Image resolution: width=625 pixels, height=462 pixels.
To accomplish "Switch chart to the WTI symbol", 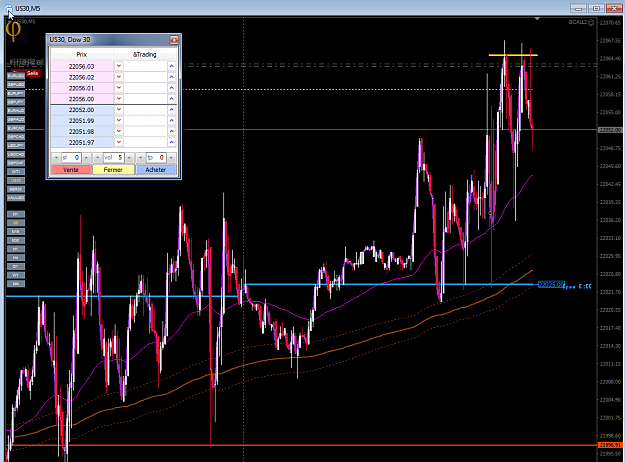I will (16, 171).
